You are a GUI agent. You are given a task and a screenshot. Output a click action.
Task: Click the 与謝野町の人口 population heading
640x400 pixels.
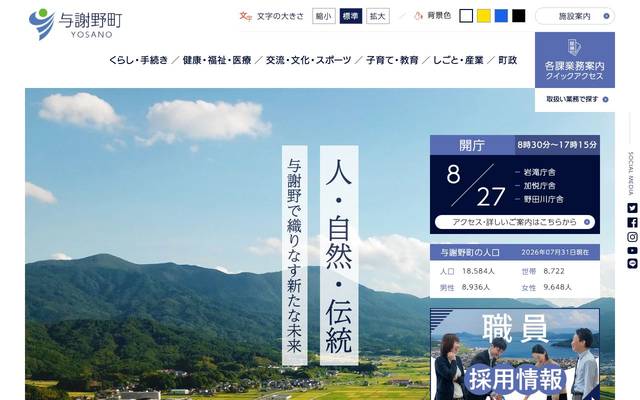tap(470, 252)
